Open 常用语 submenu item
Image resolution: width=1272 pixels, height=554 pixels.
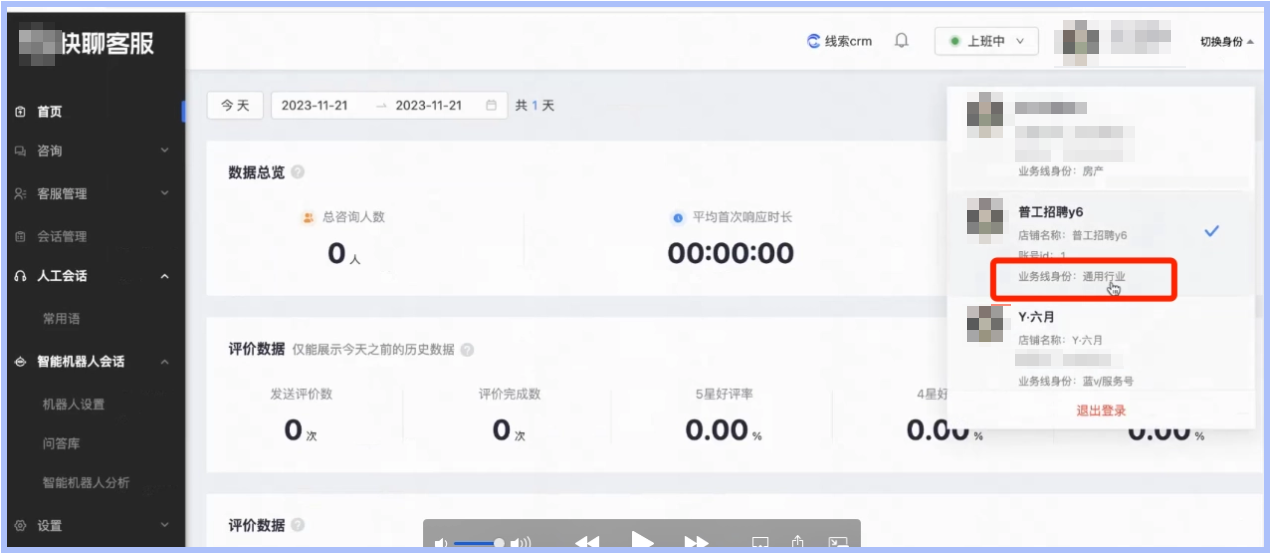(x=61, y=319)
